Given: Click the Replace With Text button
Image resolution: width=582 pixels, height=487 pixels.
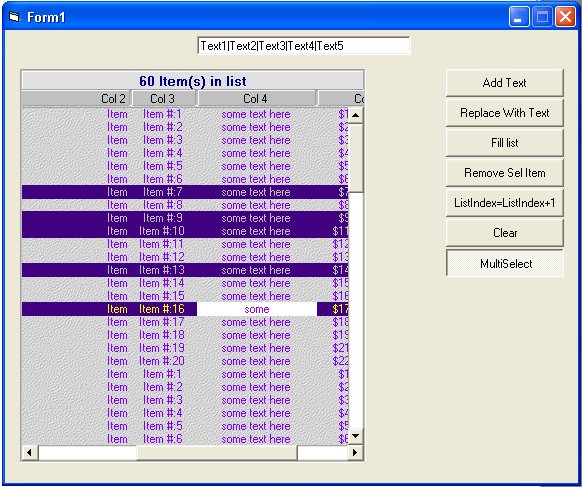Looking at the screenshot, I should point(505,112).
